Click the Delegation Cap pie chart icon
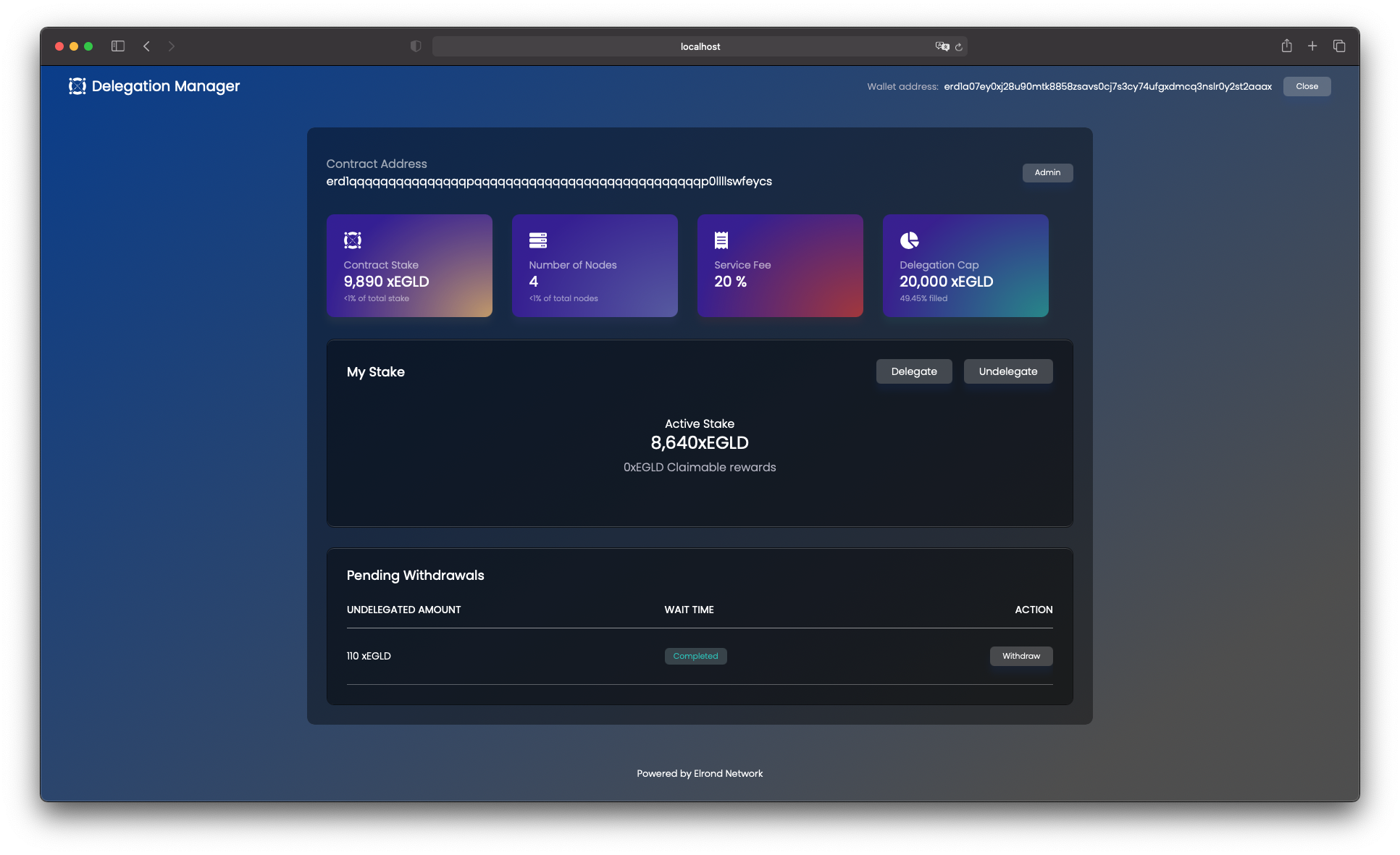The height and width of the screenshot is (855, 1400). (x=909, y=240)
